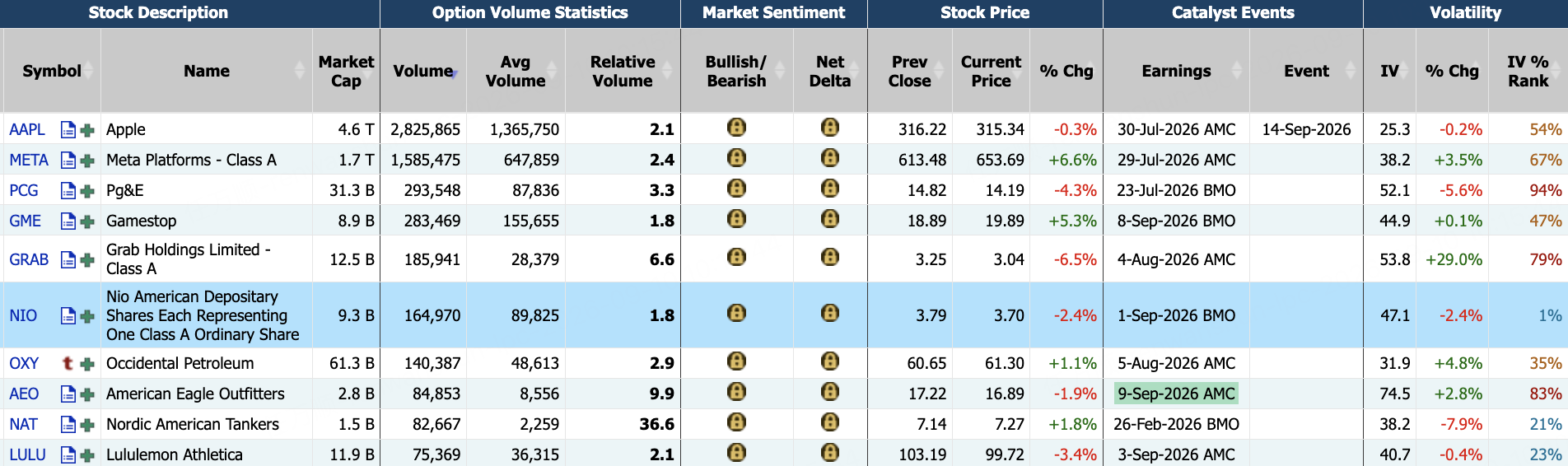Click the Net Delta lock icon for Apple

pos(830,128)
